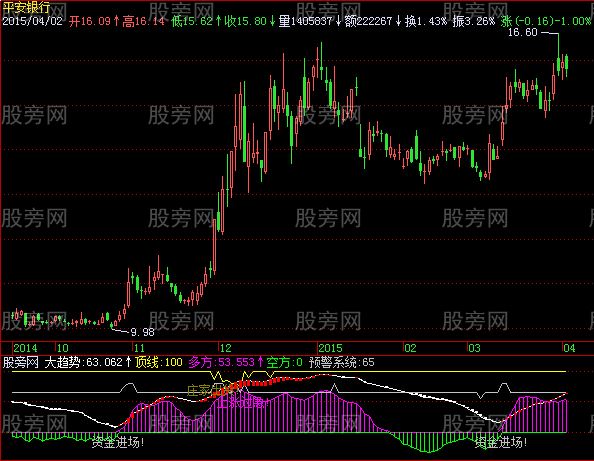The image size is (594, 461).
Task: Click the high price 高16.14
Action: pos(144,21)
